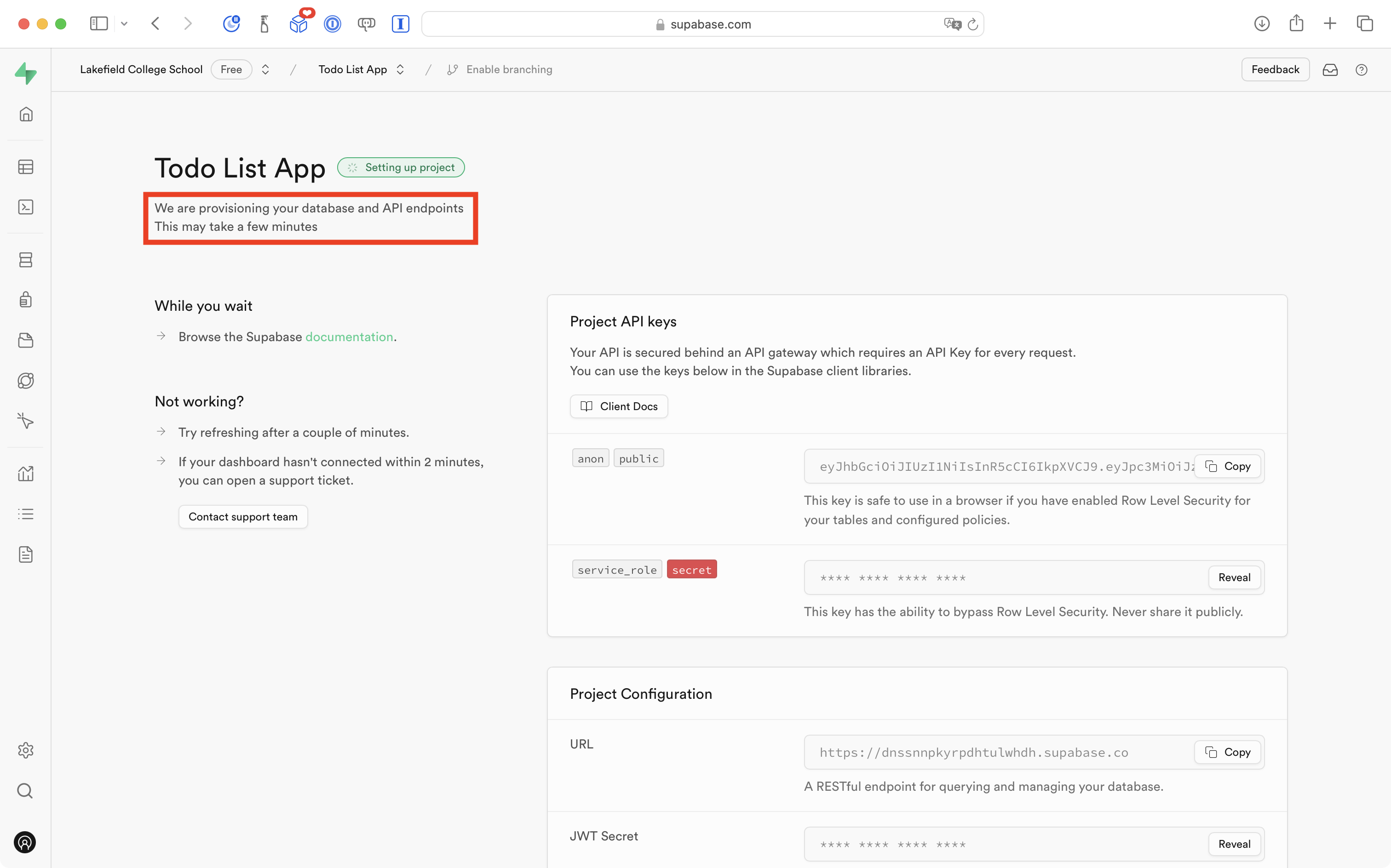Viewport: 1391px width, 868px height.
Task: Open the Safari tab group dropdown arrow
Action: point(124,23)
